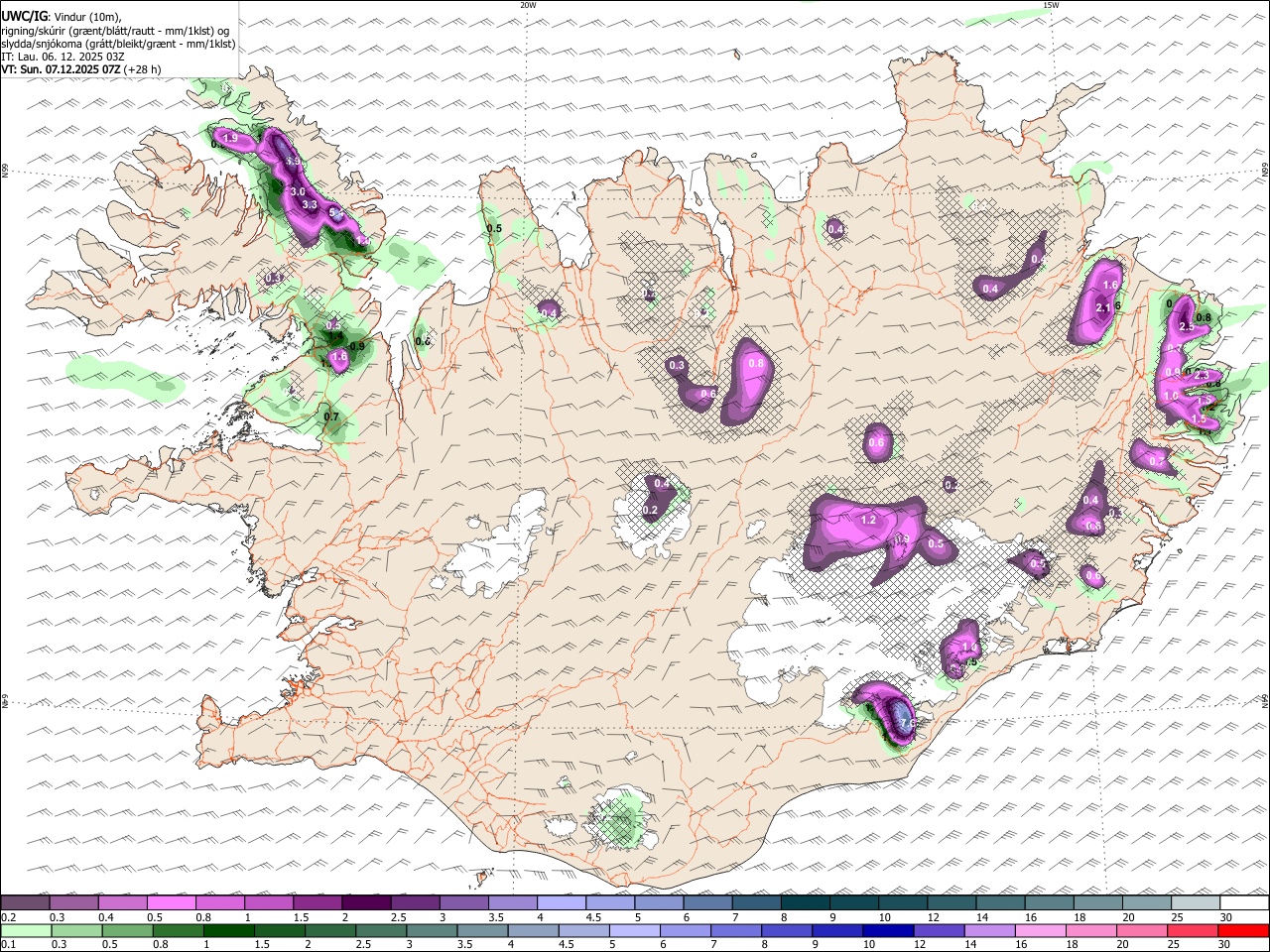Click the slate blue 6 snow-legend swatch
Image resolution: width=1270 pixels, height=952 pixels.
(x=707, y=902)
